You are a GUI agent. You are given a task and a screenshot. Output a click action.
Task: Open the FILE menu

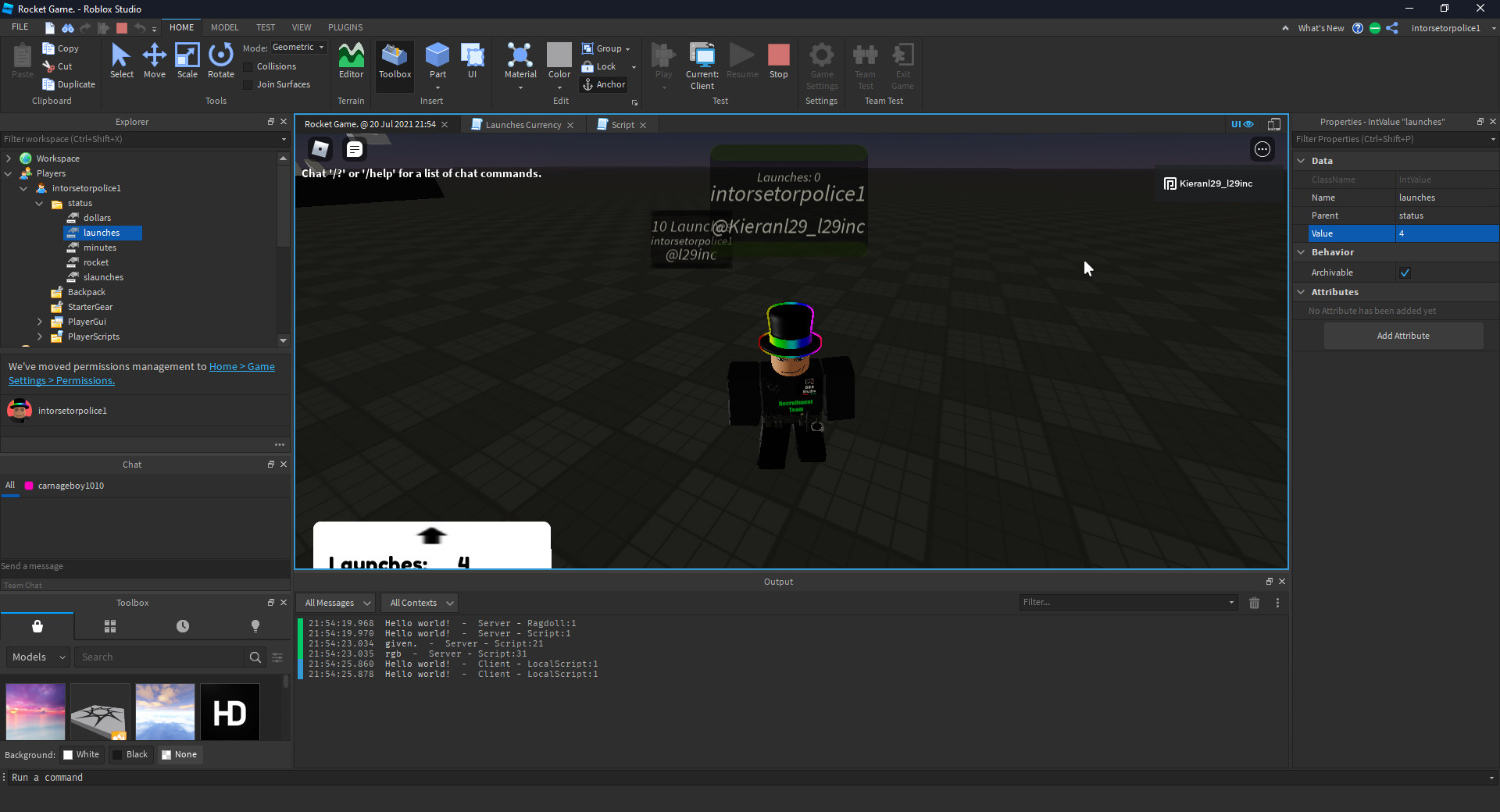point(20,27)
